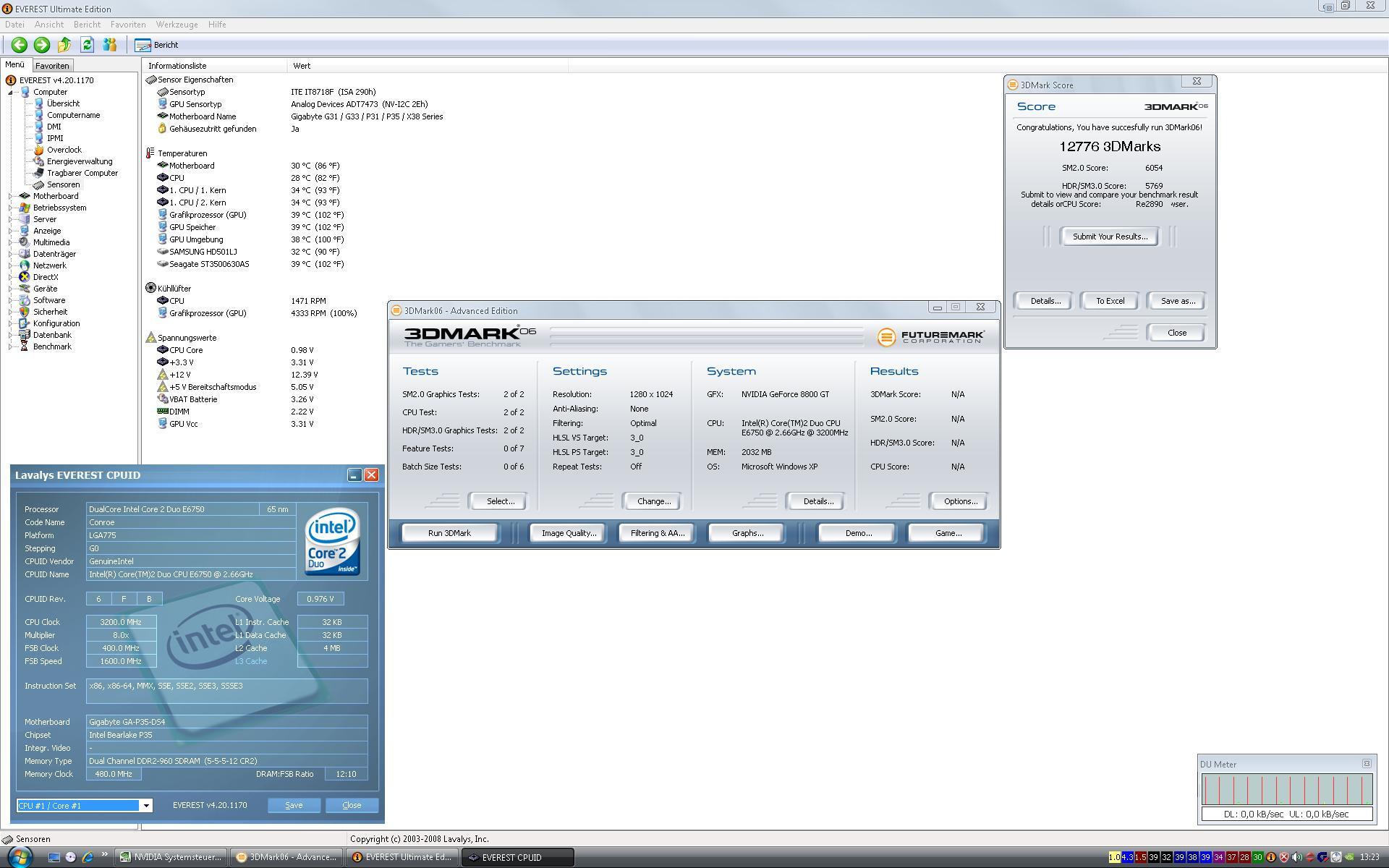1389x868 pixels.
Task: Click Close in the EVEREST CPUID window
Action: 352,805
